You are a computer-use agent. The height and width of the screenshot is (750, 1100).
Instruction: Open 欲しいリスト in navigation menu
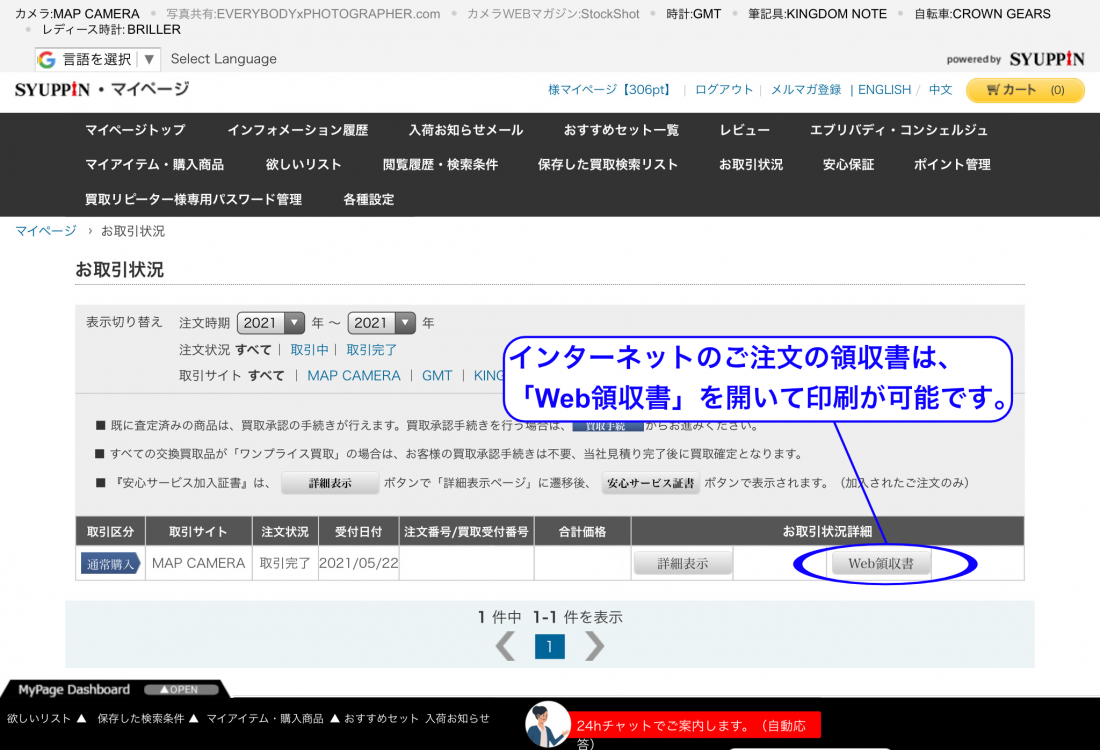[x=303, y=165]
